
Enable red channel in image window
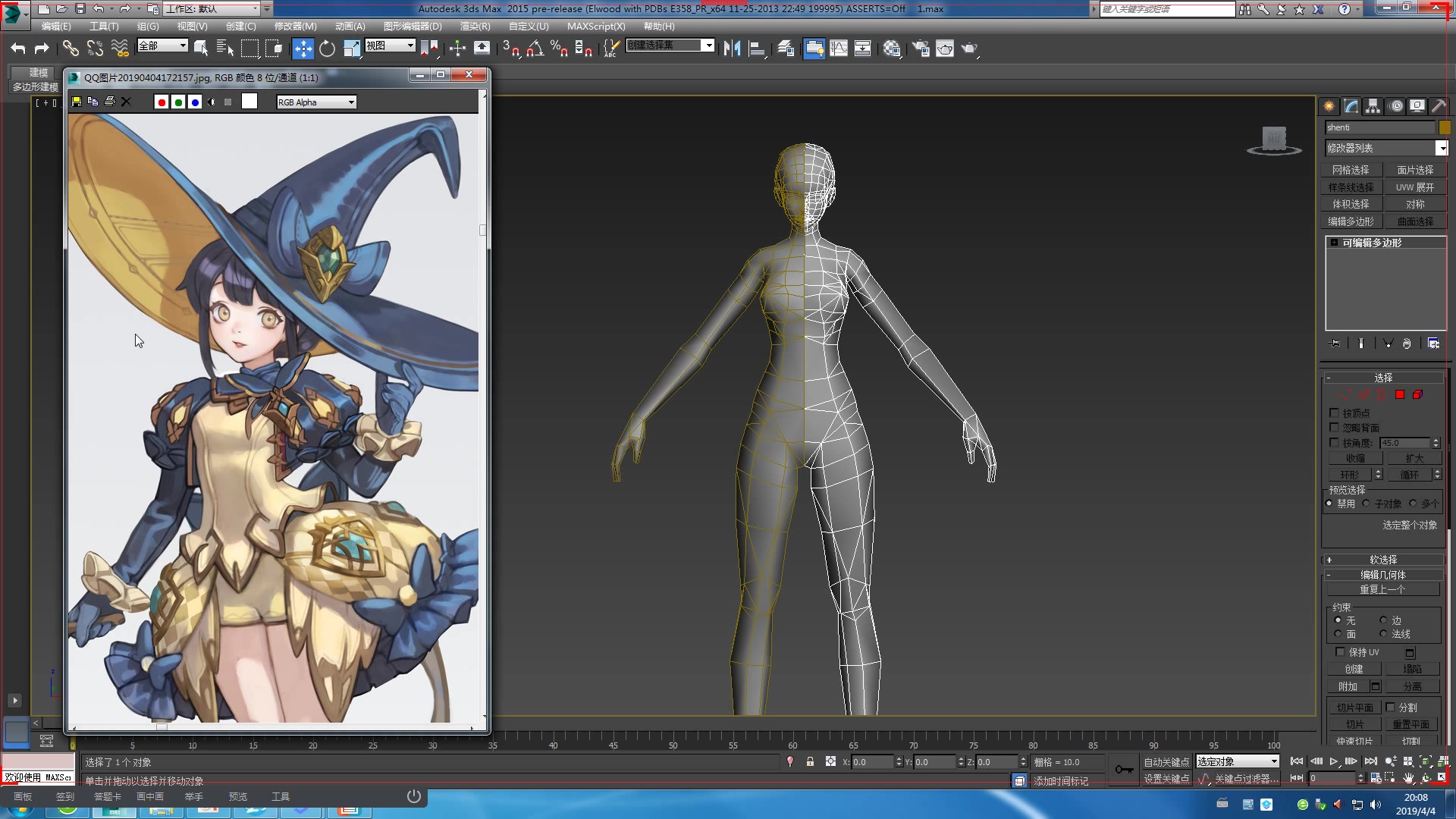(x=162, y=102)
